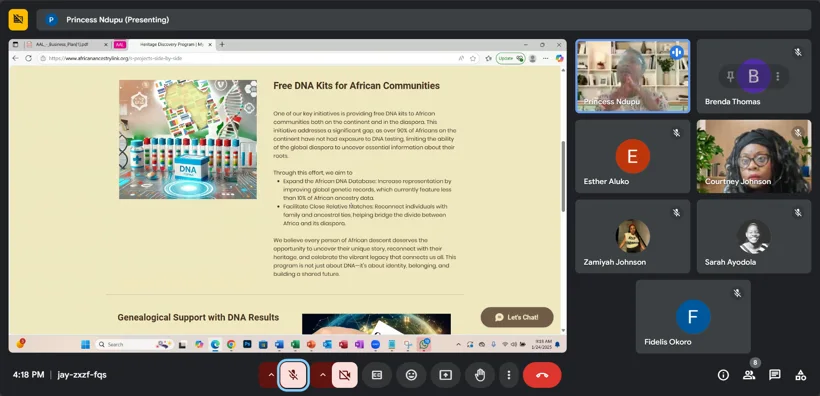Viewport: 820px width, 396px height.
Task: Click the webpage vertical scrollbar thumb
Action: pos(563,176)
